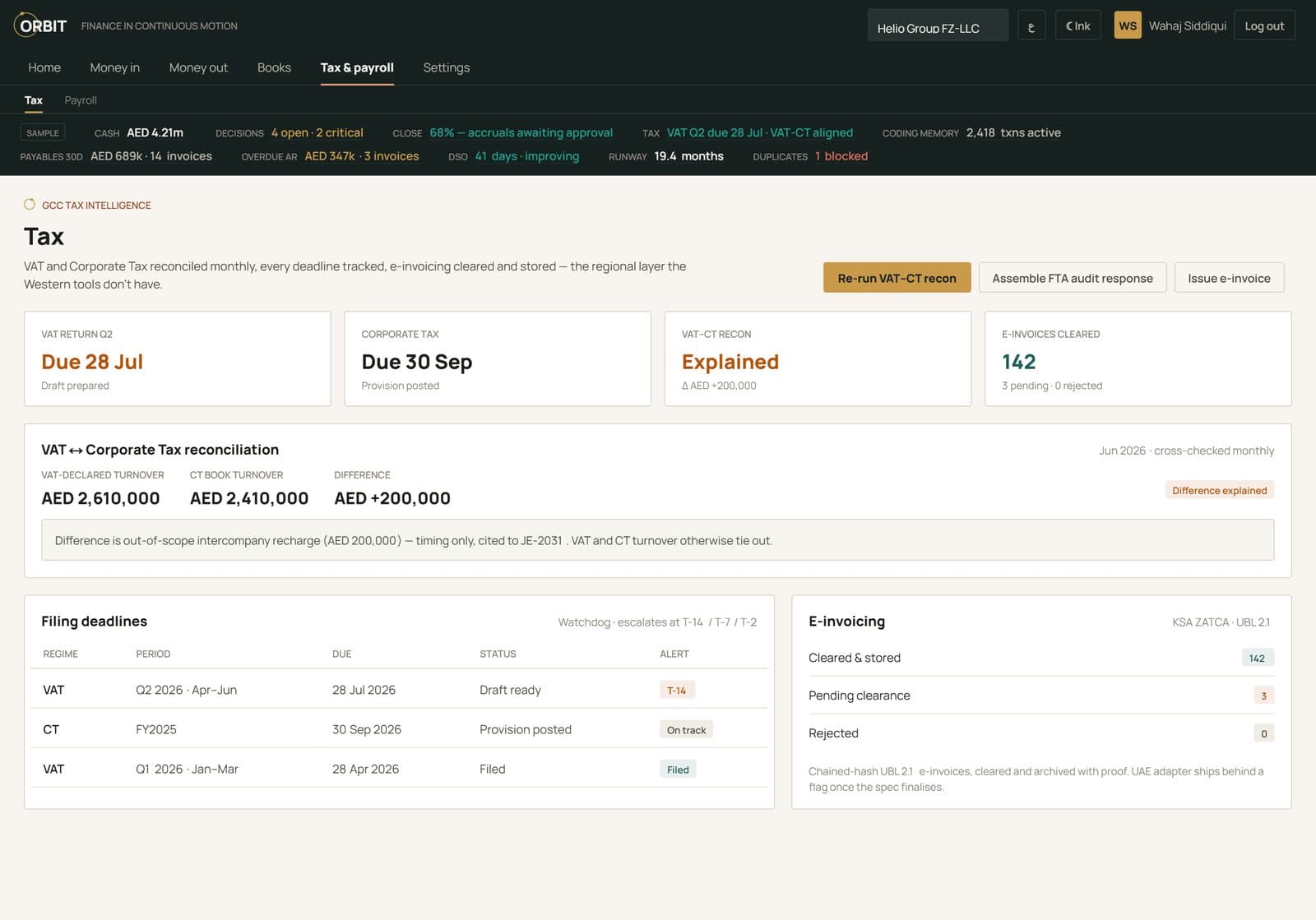This screenshot has width=1316, height=920.
Task: Open the VAT-CT Recon Explained card
Action: (818, 358)
